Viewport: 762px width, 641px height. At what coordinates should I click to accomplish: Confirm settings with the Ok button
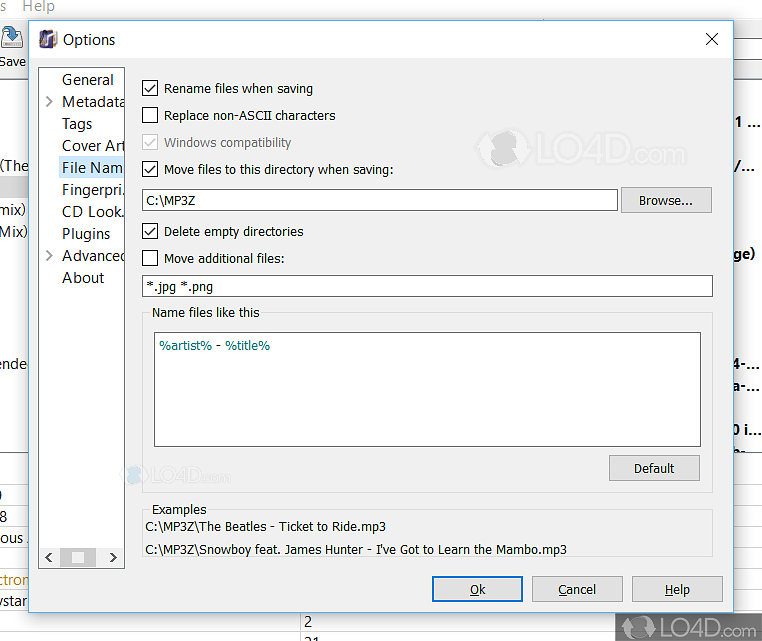tap(477, 589)
